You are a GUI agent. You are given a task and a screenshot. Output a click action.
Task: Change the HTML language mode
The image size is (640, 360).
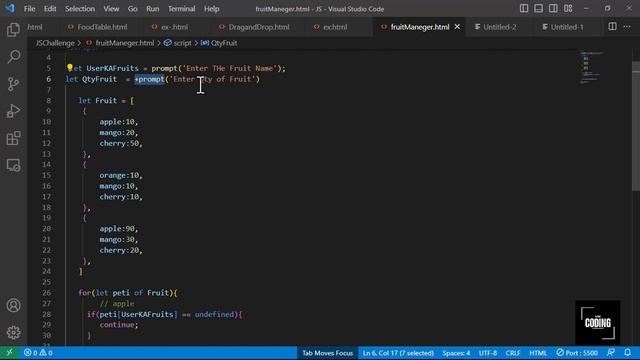538,353
